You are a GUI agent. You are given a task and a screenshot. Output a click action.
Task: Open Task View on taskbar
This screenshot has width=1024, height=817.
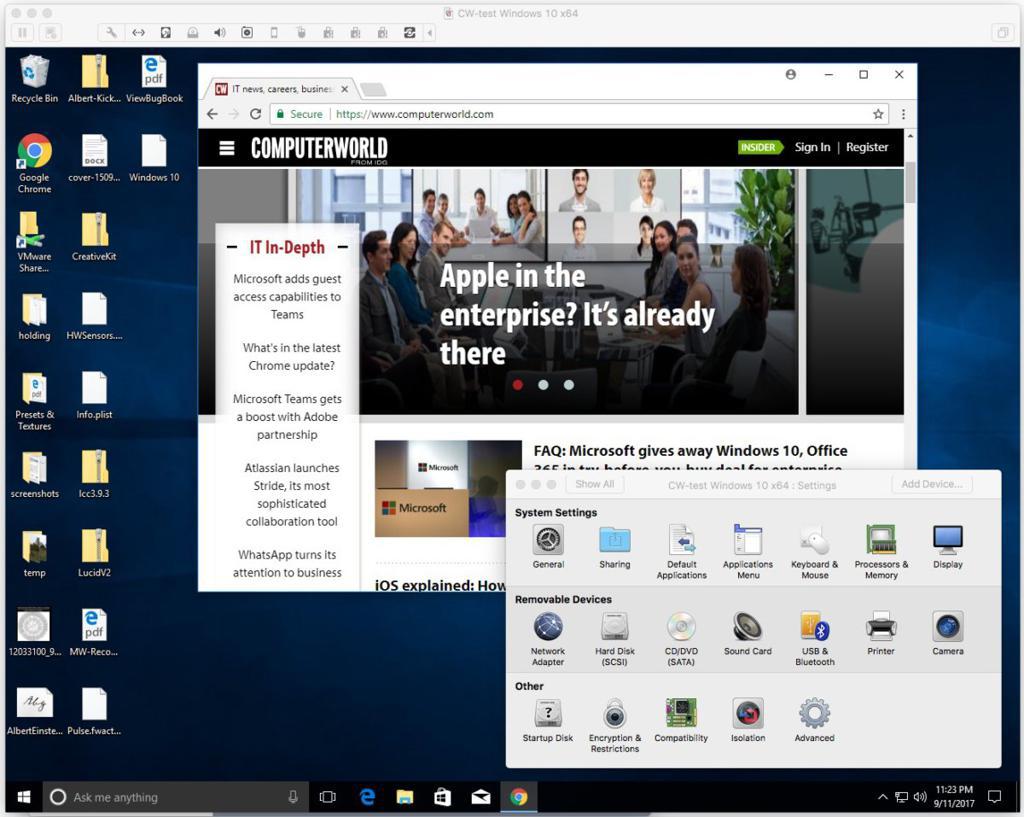[328, 797]
